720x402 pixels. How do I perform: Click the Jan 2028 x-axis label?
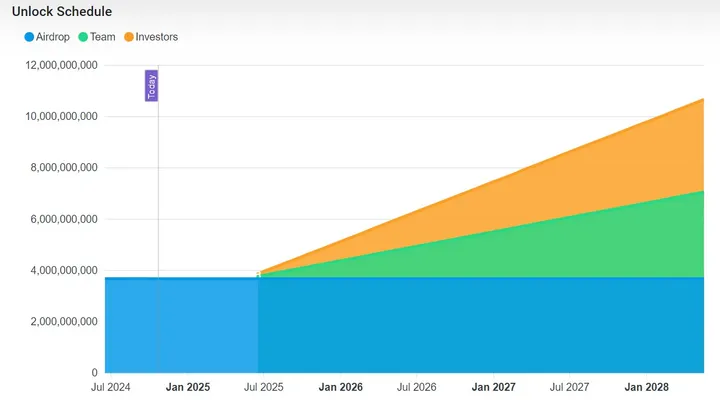point(646,386)
